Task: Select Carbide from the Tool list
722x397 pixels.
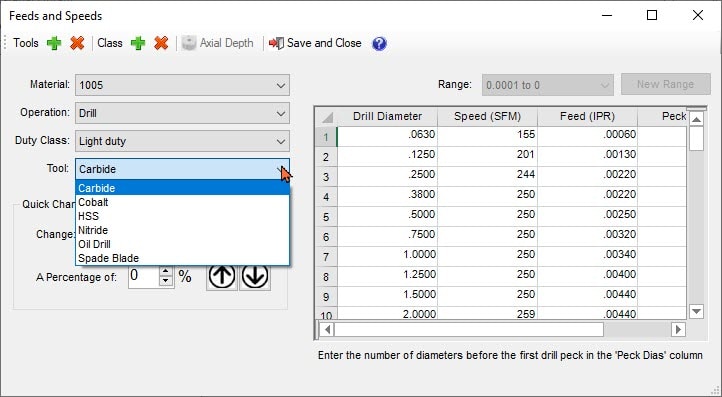Action: pos(182,188)
